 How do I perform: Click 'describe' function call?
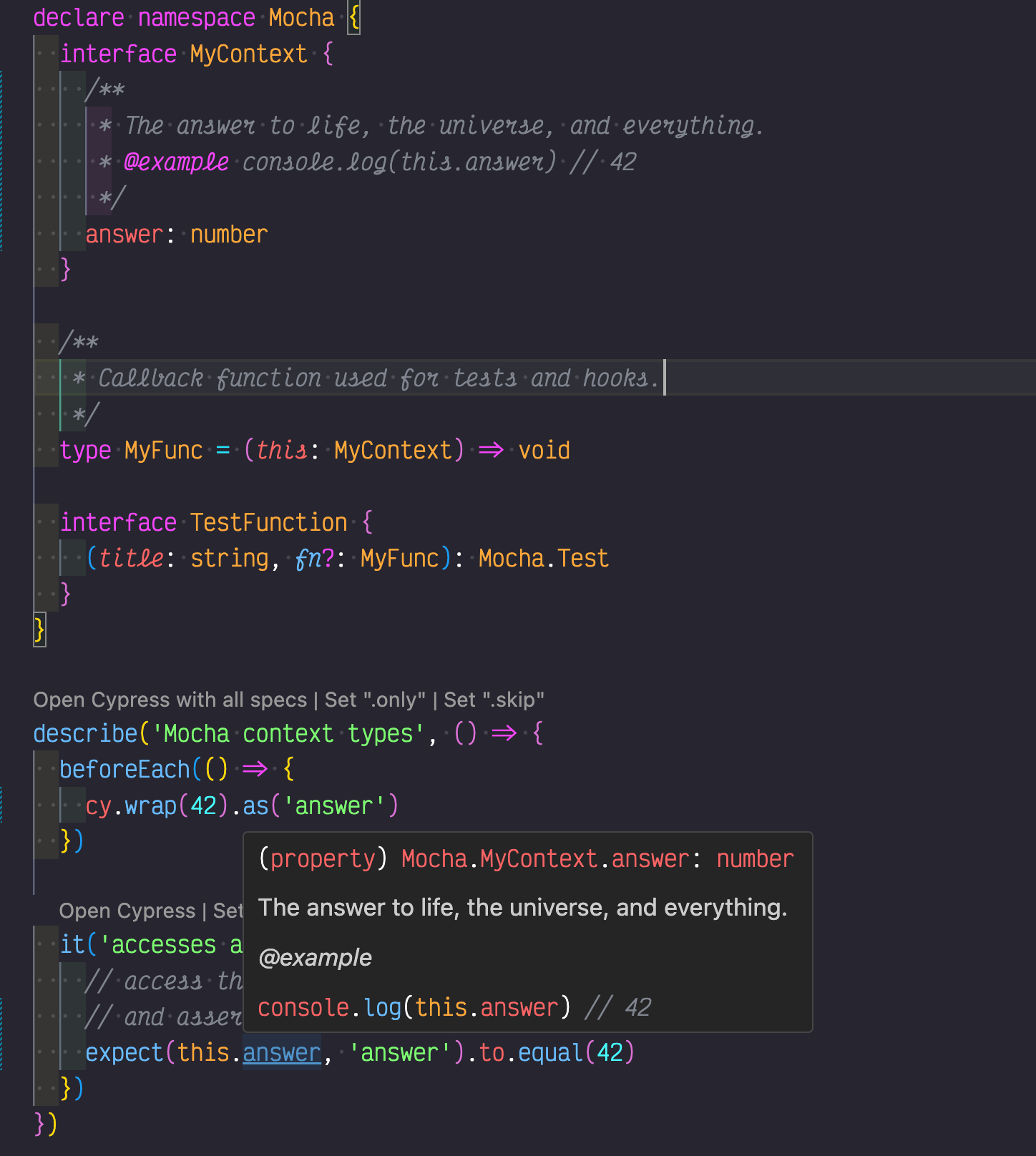[x=86, y=734]
